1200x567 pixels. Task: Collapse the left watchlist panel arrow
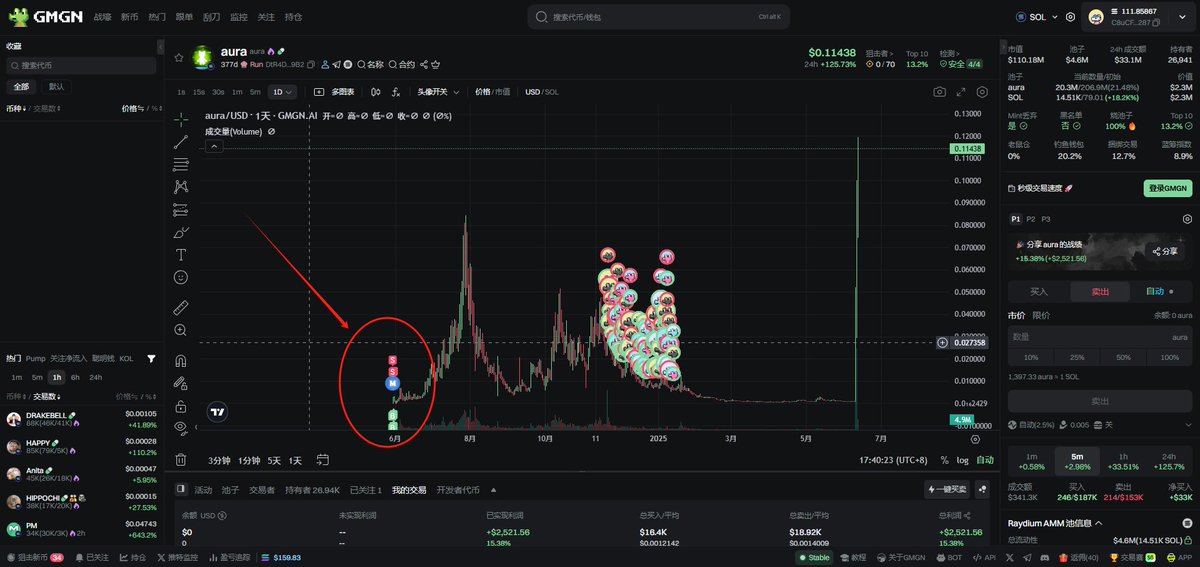click(x=161, y=47)
